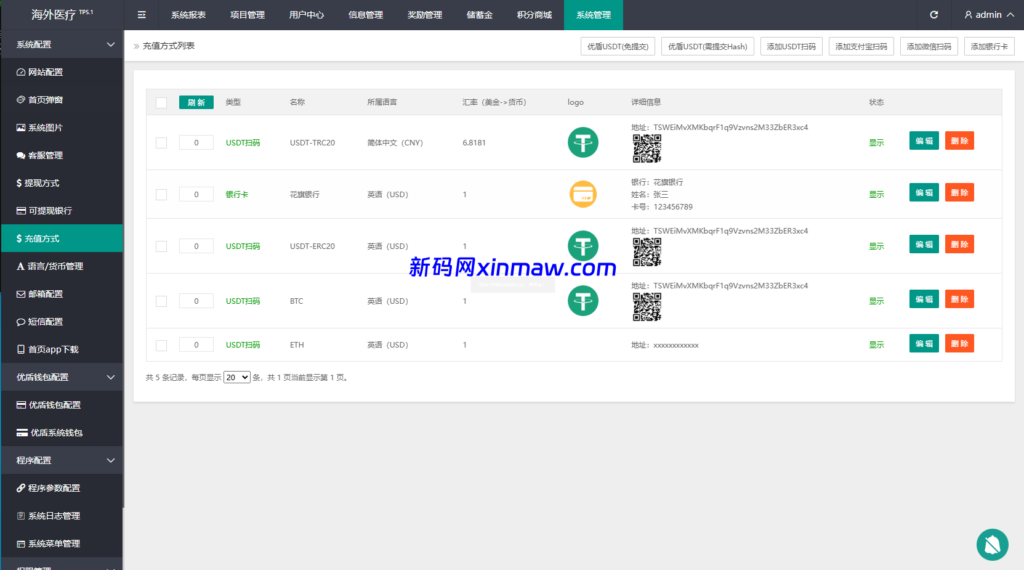Open 储蓄金 top menu
Image resolution: width=1024 pixels, height=570 pixels.
pyautogui.click(x=479, y=14)
